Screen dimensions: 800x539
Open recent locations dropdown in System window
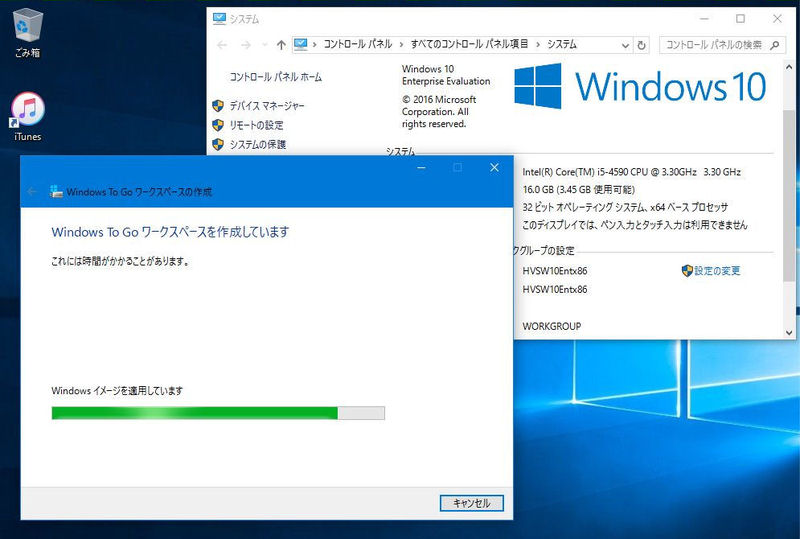pos(264,45)
